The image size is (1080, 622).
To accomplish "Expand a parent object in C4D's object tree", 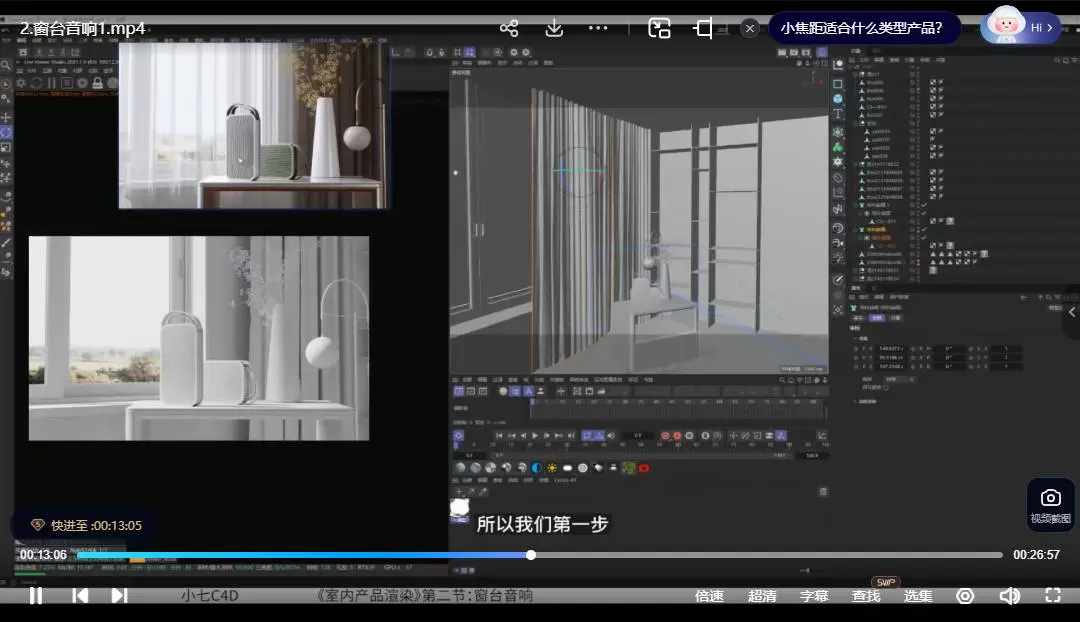I will 855,74.
